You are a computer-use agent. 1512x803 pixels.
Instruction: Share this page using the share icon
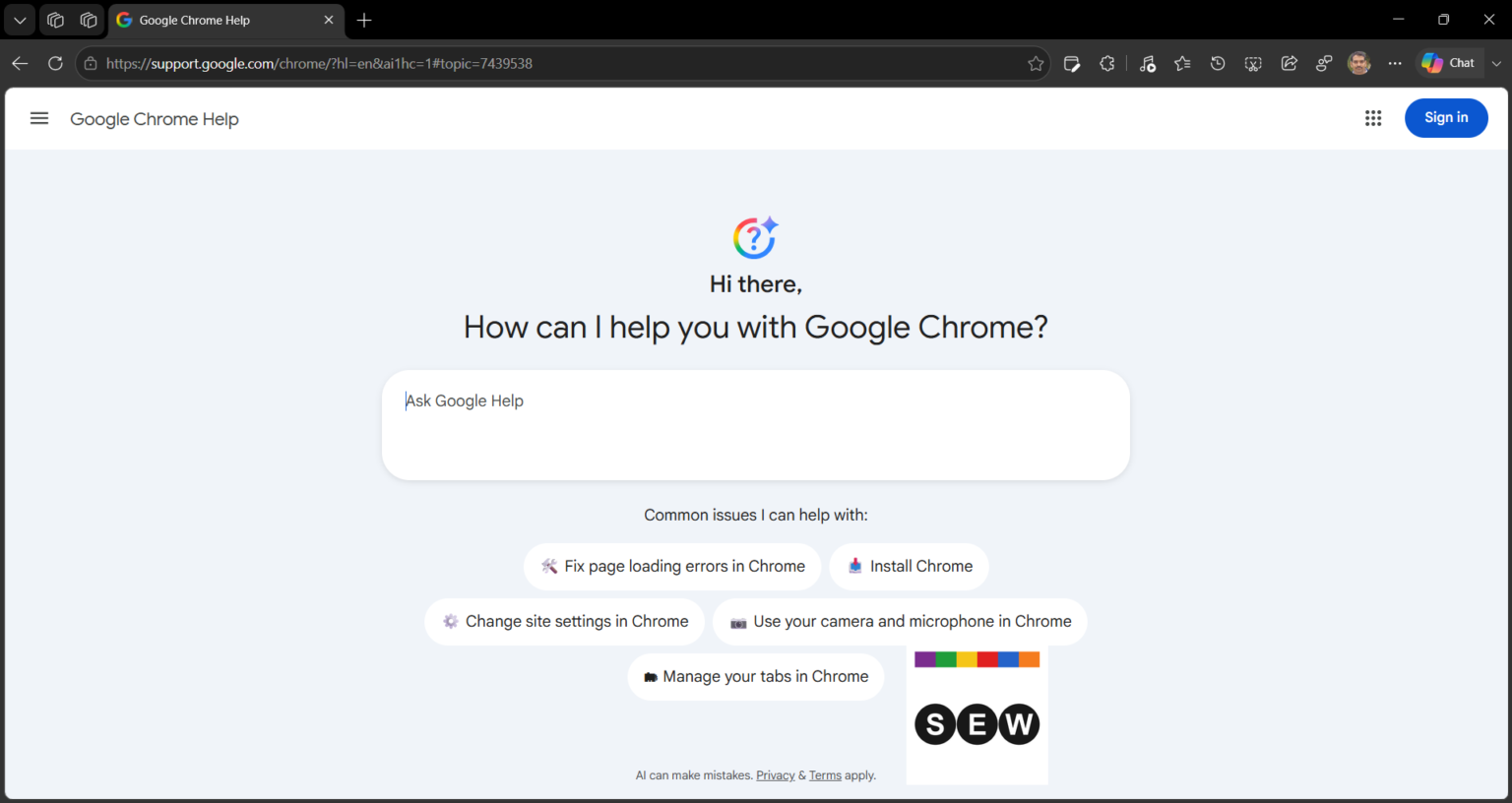1289,63
